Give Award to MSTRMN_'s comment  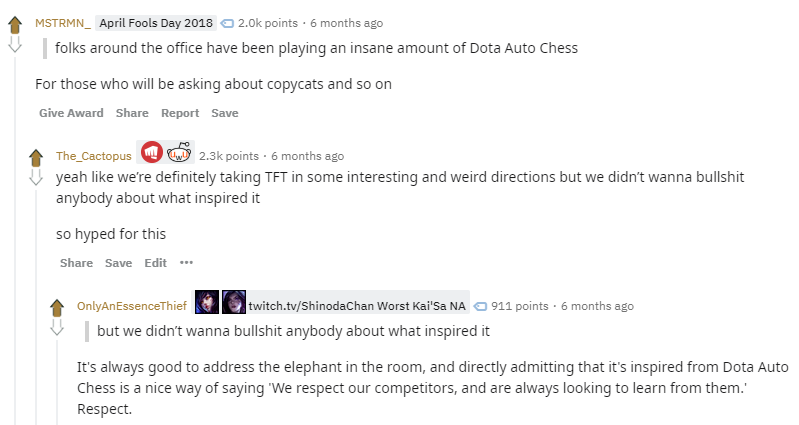(71, 113)
